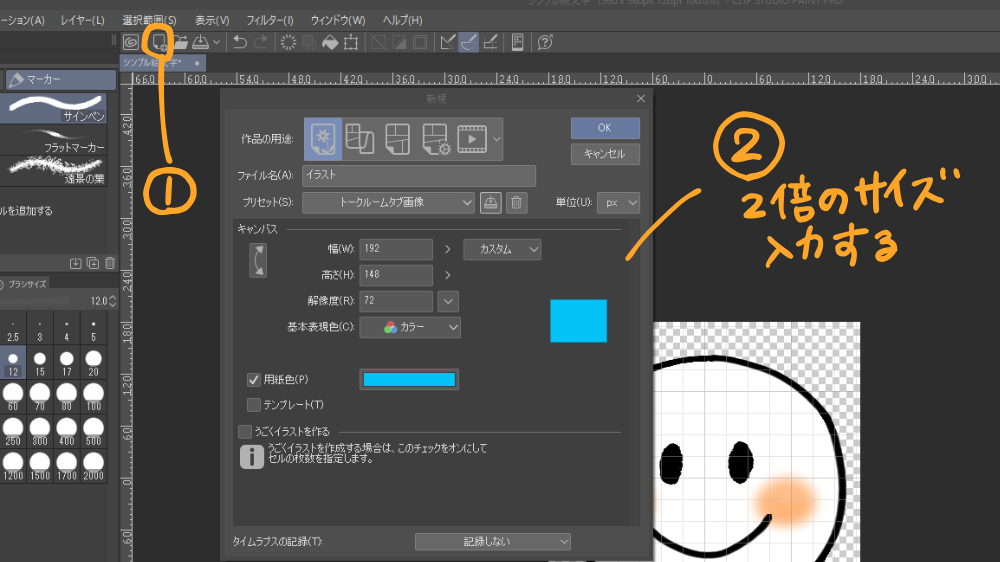Click the Clear (dotted circle) toolbar icon
The width and height of the screenshot is (1000, 562).
click(288, 42)
